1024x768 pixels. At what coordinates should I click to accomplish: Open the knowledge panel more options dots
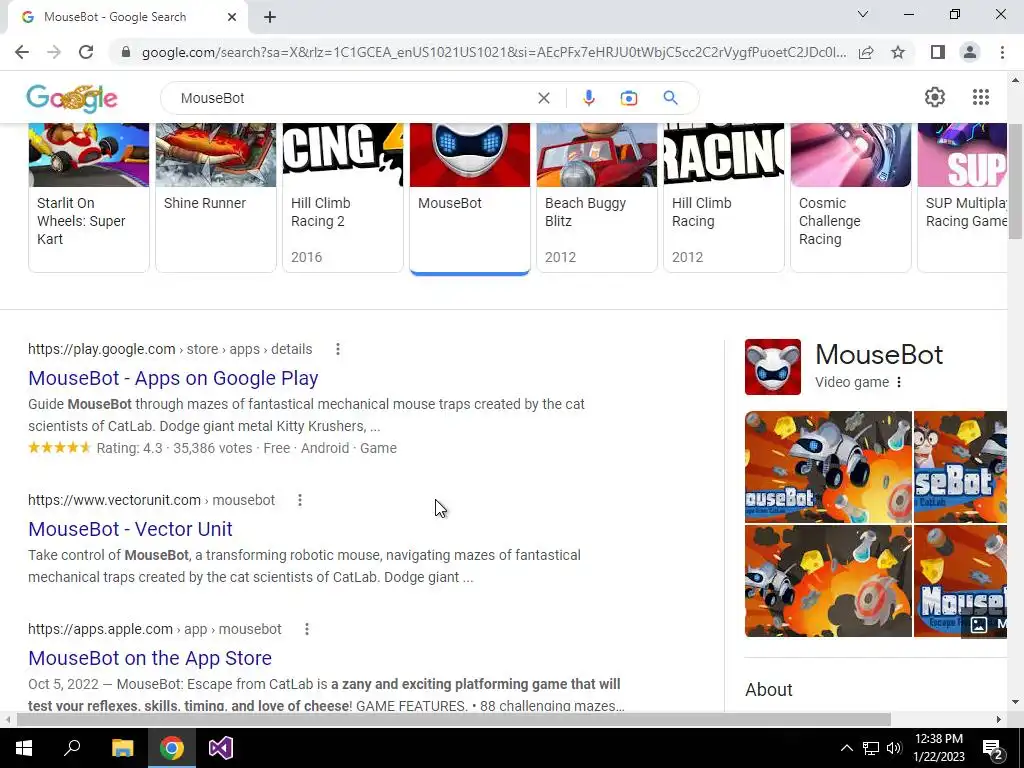(x=899, y=382)
